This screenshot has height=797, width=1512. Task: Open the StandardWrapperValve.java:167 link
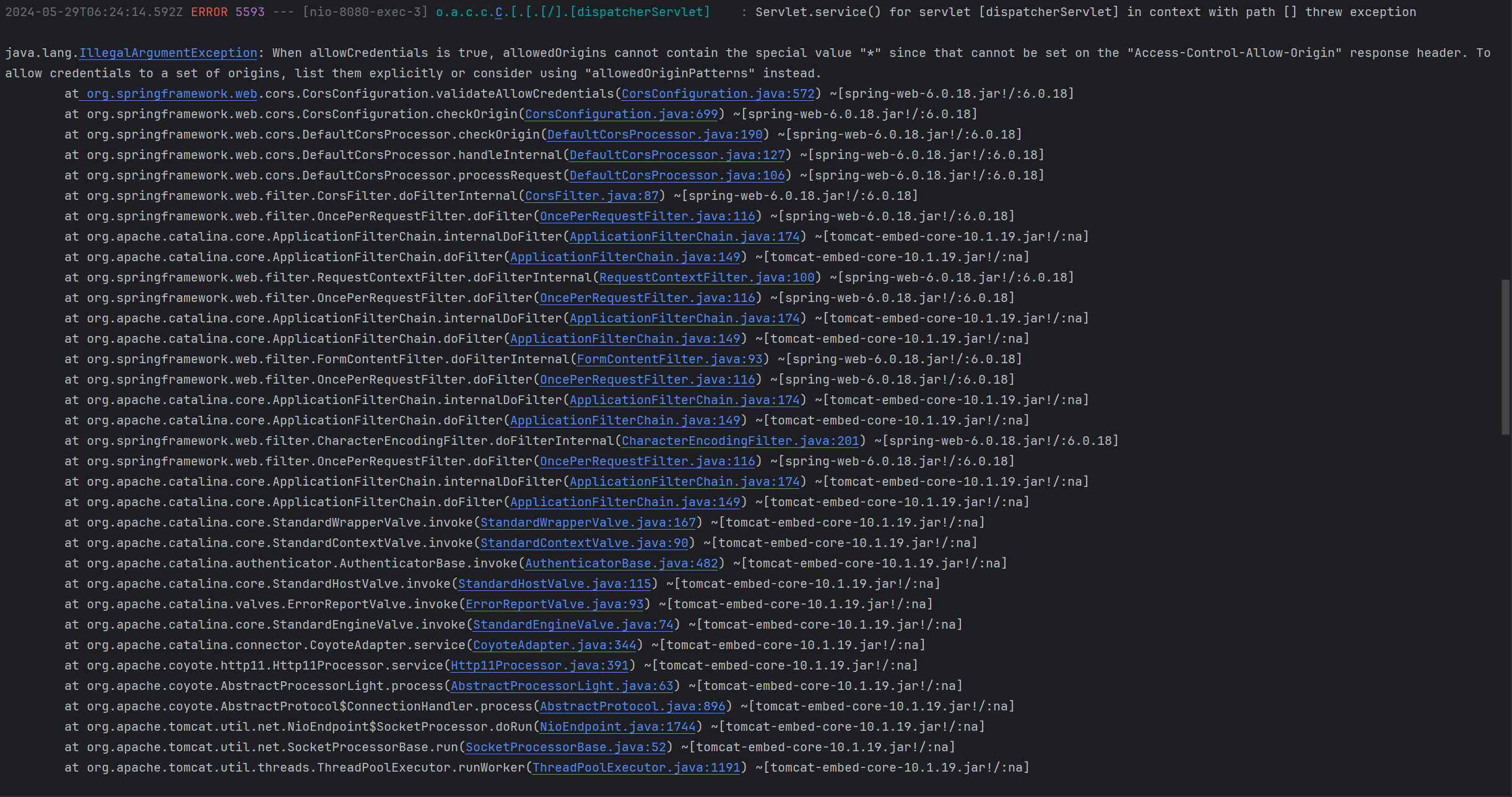point(588,523)
